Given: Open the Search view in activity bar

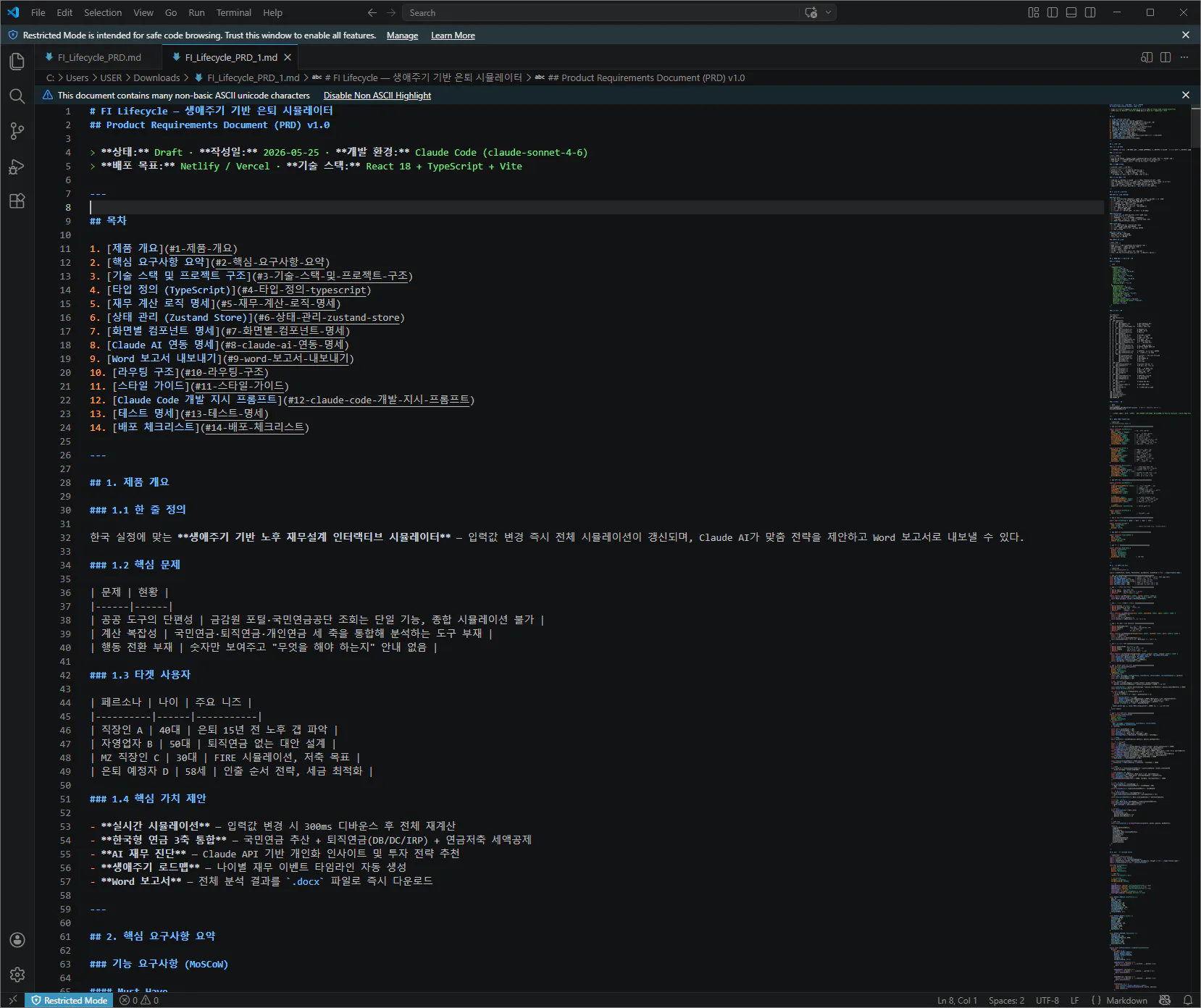Looking at the screenshot, I should 17,96.
